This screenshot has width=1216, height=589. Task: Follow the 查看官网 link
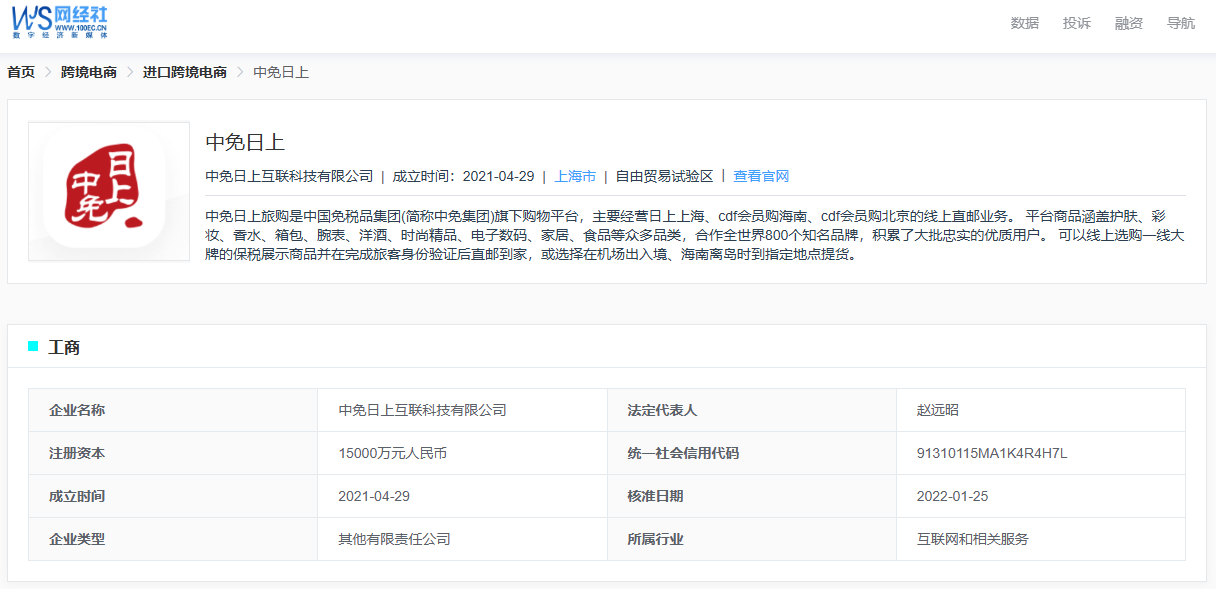[761, 176]
